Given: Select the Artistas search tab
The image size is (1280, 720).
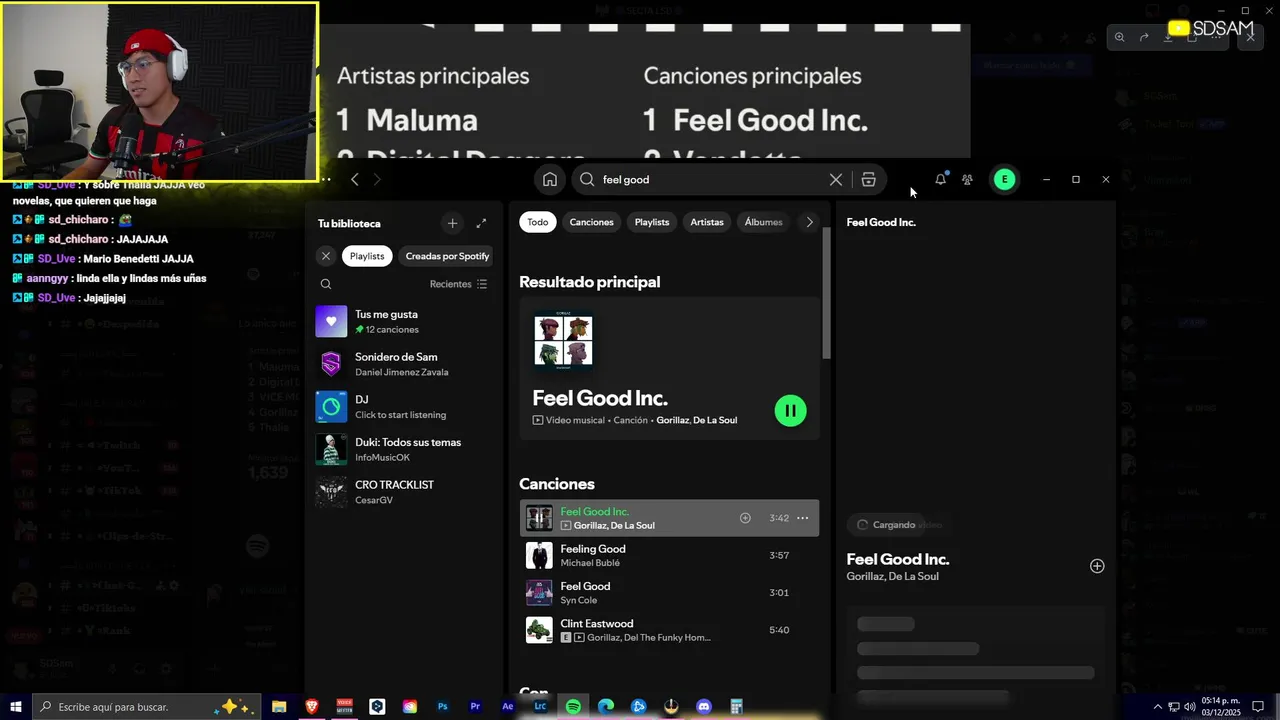Looking at the screenshot, I should pyautogui.click(x=707, y=222).
